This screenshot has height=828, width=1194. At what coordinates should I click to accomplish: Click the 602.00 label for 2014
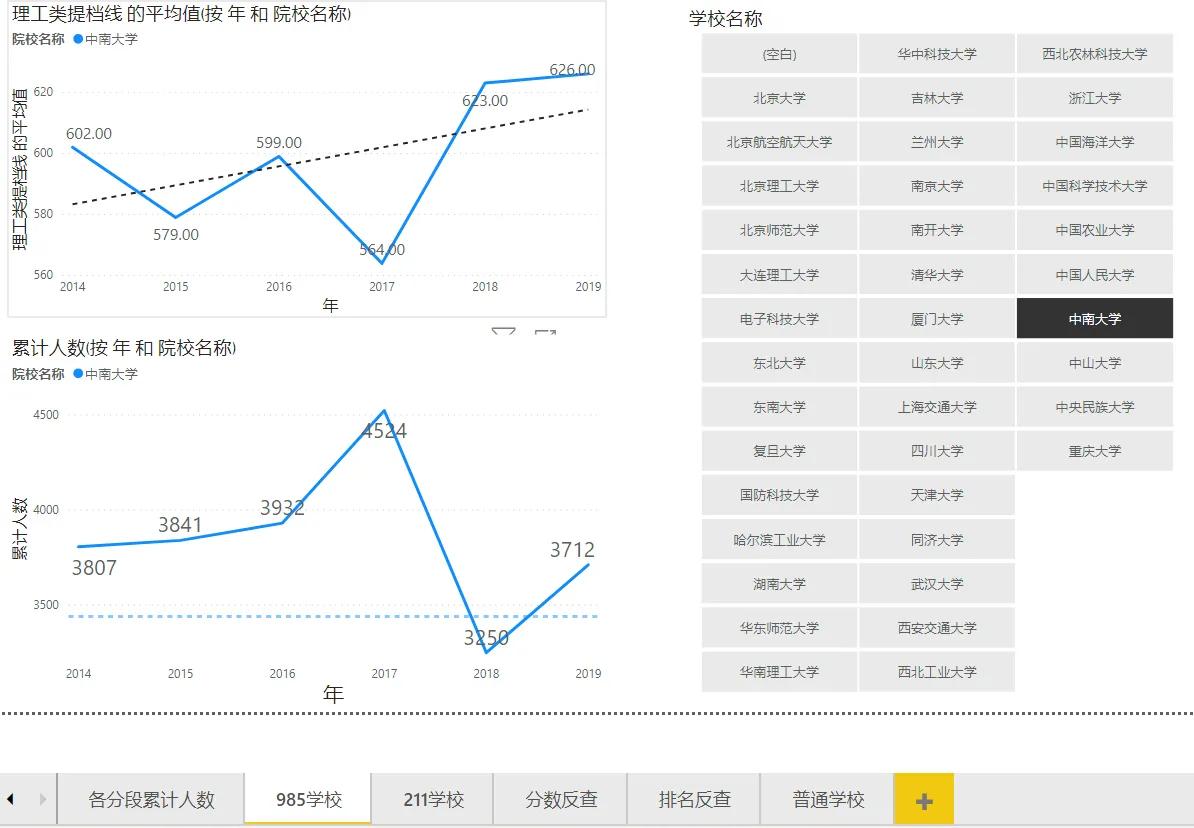point(88,134)
